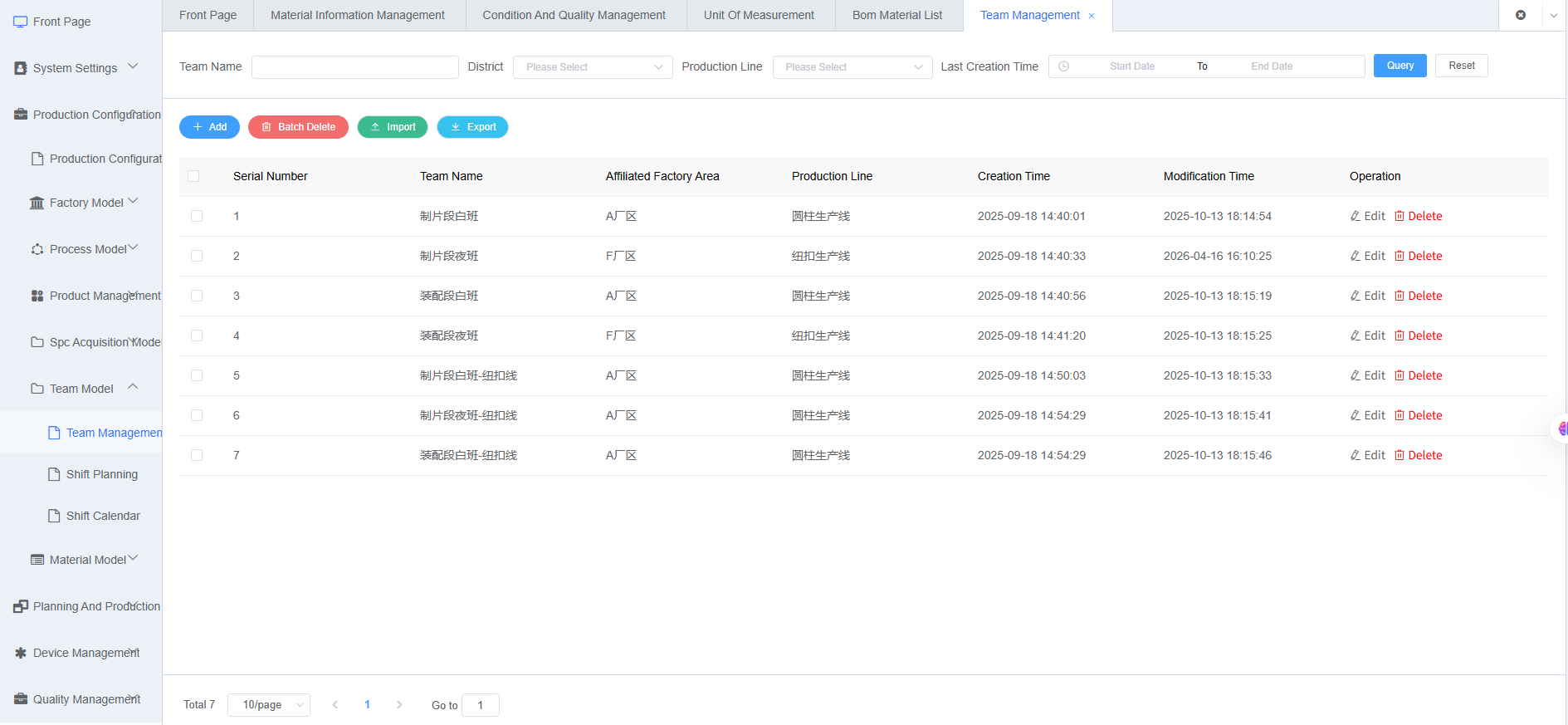1568x725 pixels.
Task: Click the Team Name input field
Action: coord(355,67)
